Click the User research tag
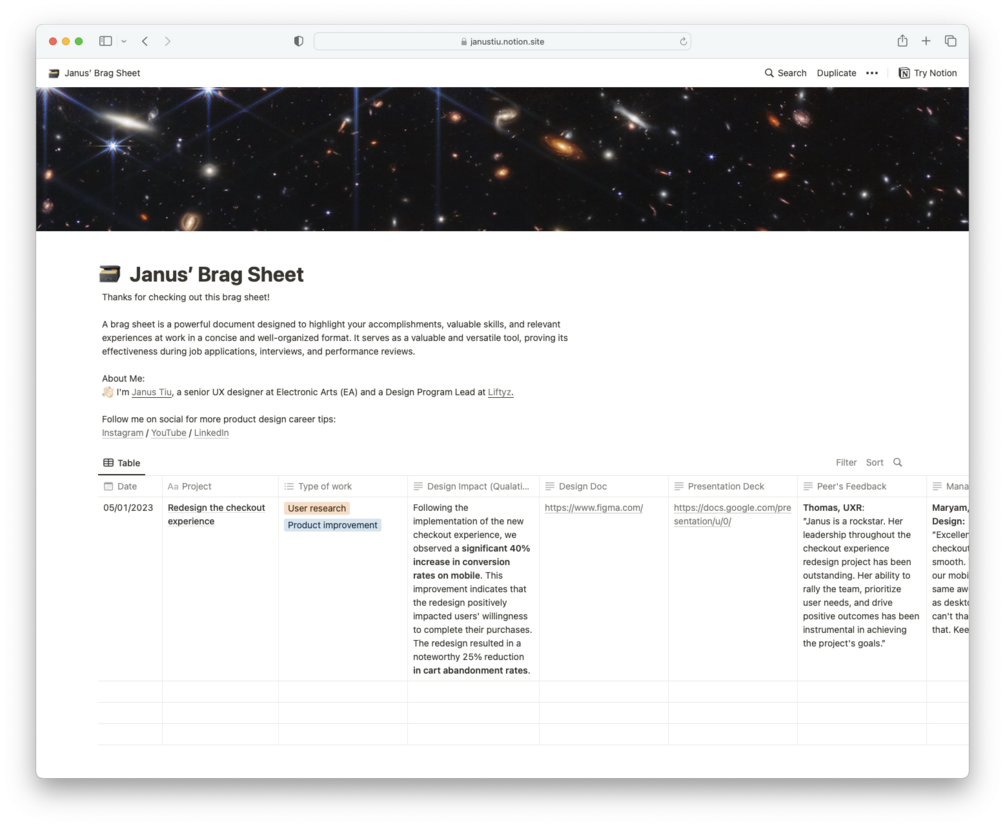Viewport: 1005px width, 826px height. pyautogui.click(x=317, y=508)
